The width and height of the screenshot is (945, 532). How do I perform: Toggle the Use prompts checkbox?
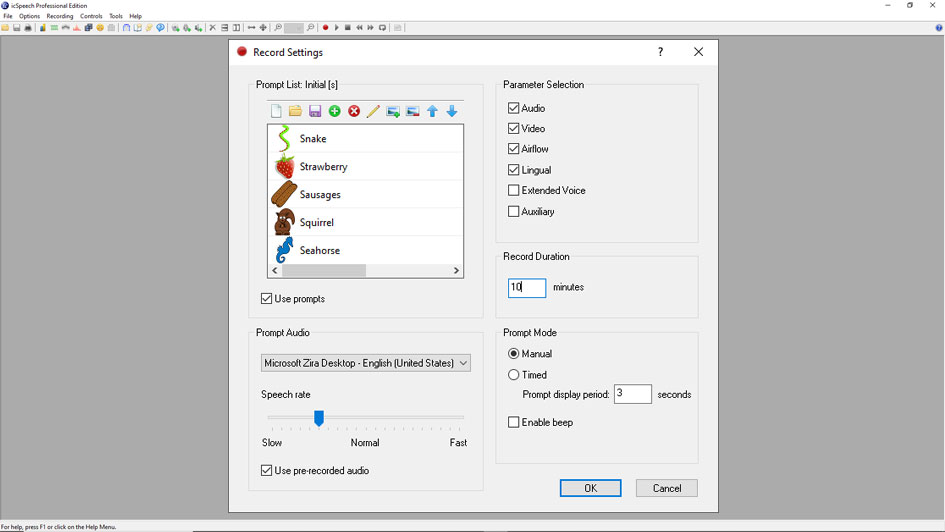coord(266,299)
